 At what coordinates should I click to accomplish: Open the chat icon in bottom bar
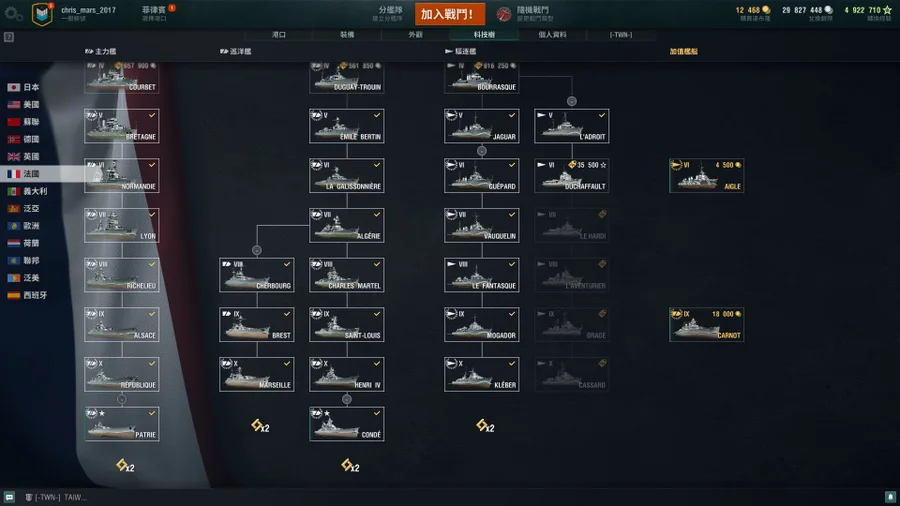tap(9, 497)
